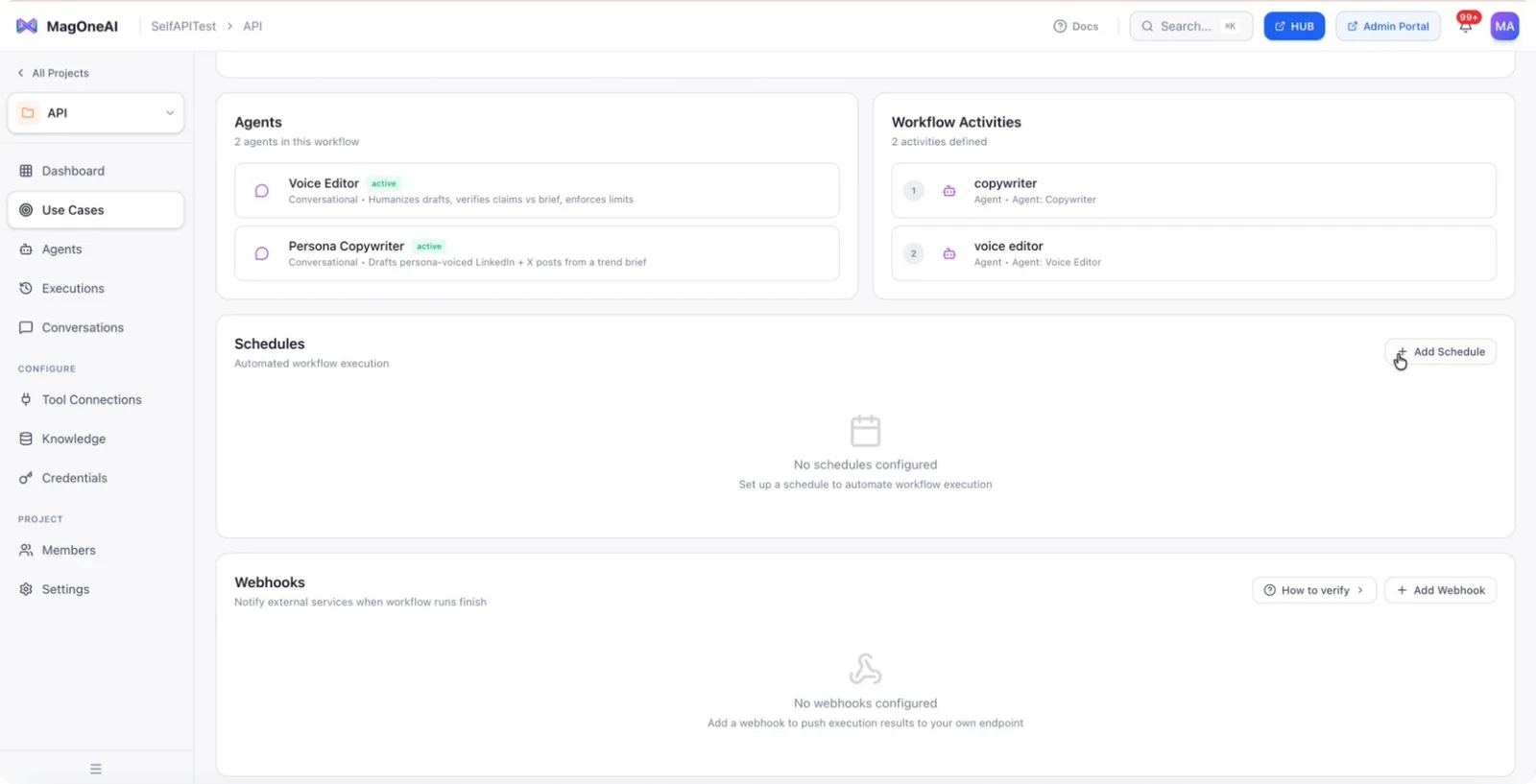This screenshot has width=1536, height=784.
Task: Go back via All Projects arrow
Action: pos(21,73)
